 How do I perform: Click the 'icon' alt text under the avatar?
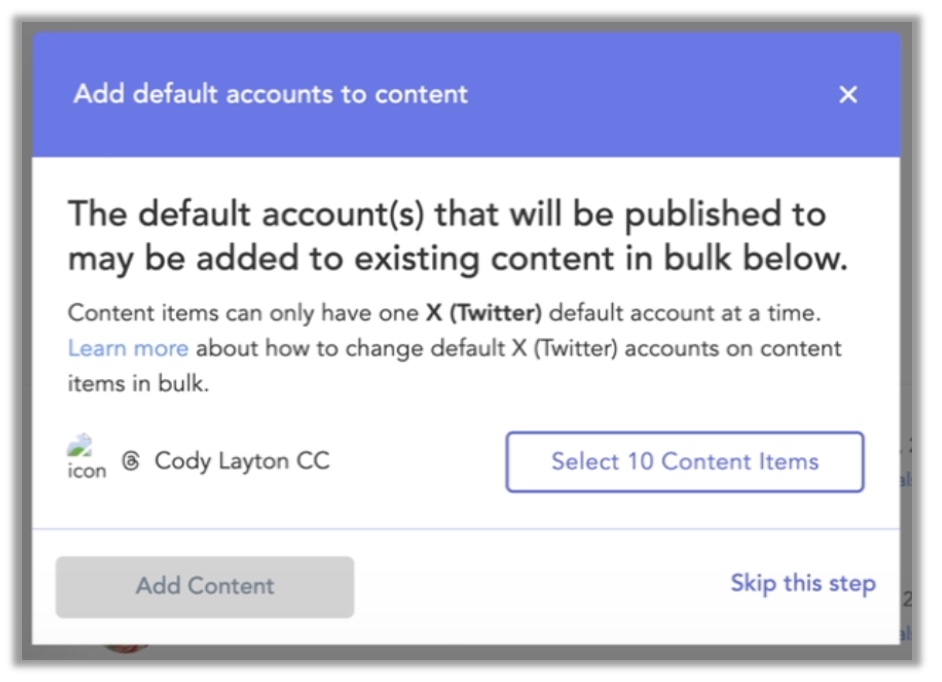tap(87, 470)
